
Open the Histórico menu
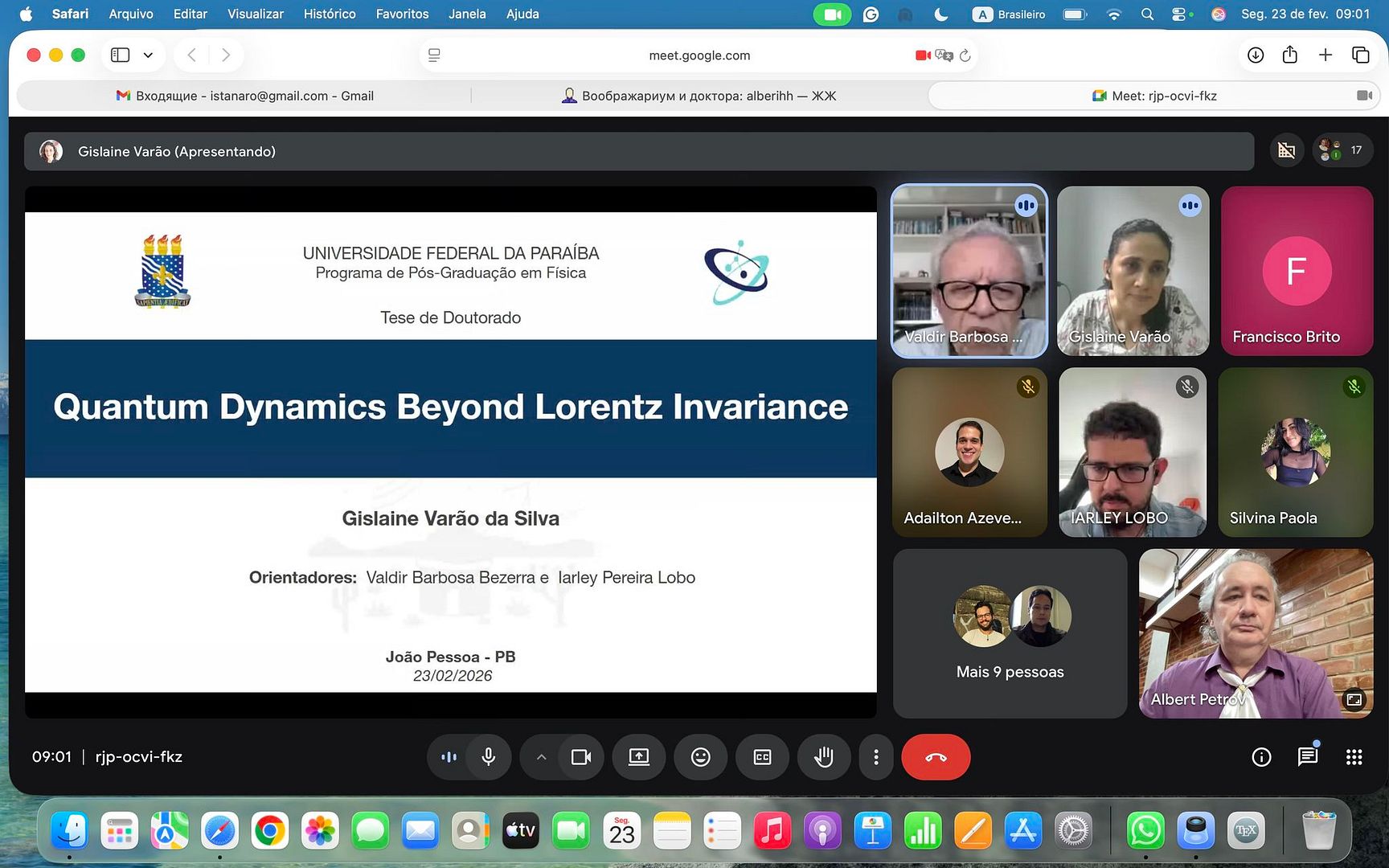(x=329, y=14)
